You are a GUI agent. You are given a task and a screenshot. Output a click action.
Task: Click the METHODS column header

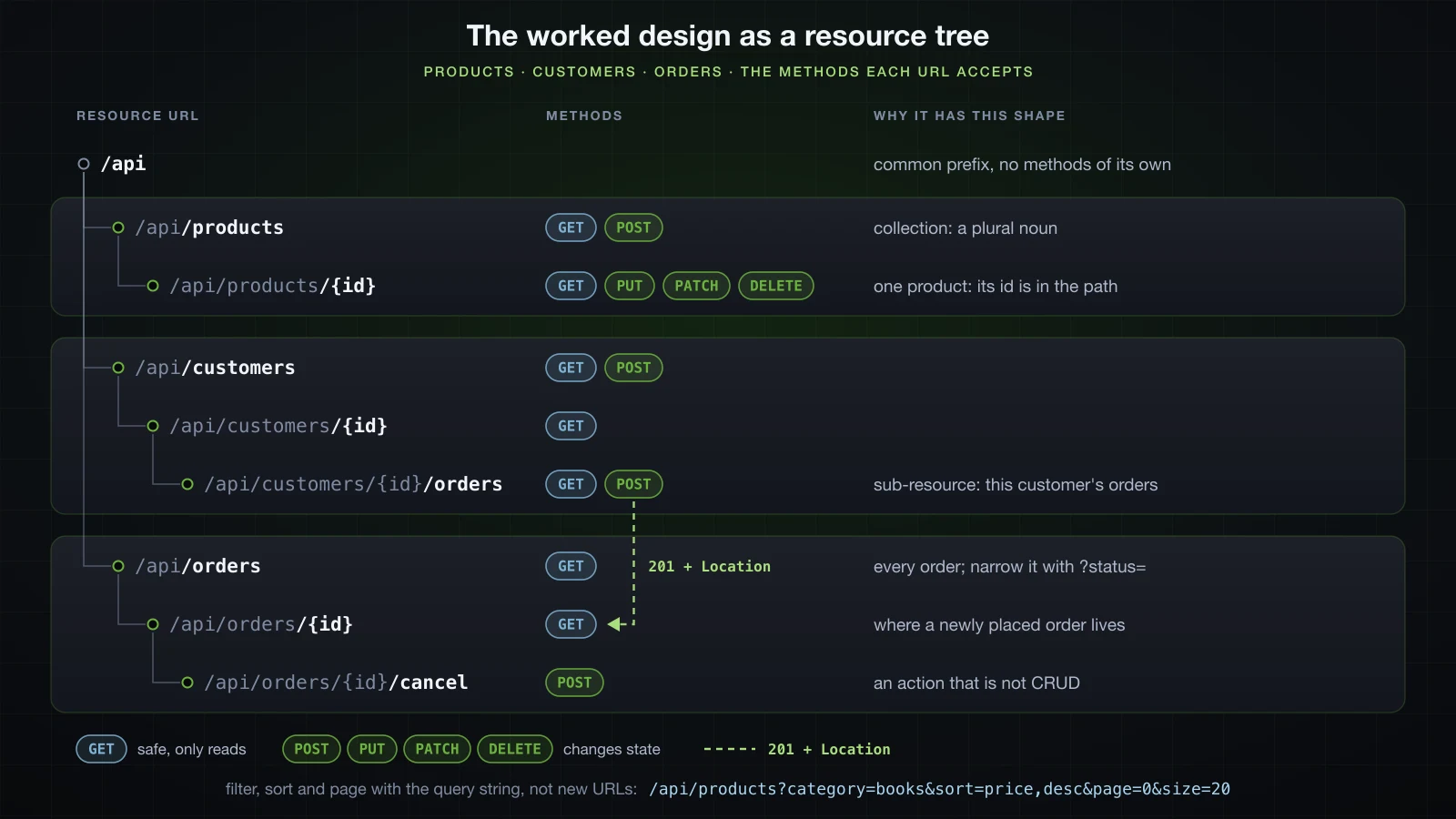coord(584,116)
